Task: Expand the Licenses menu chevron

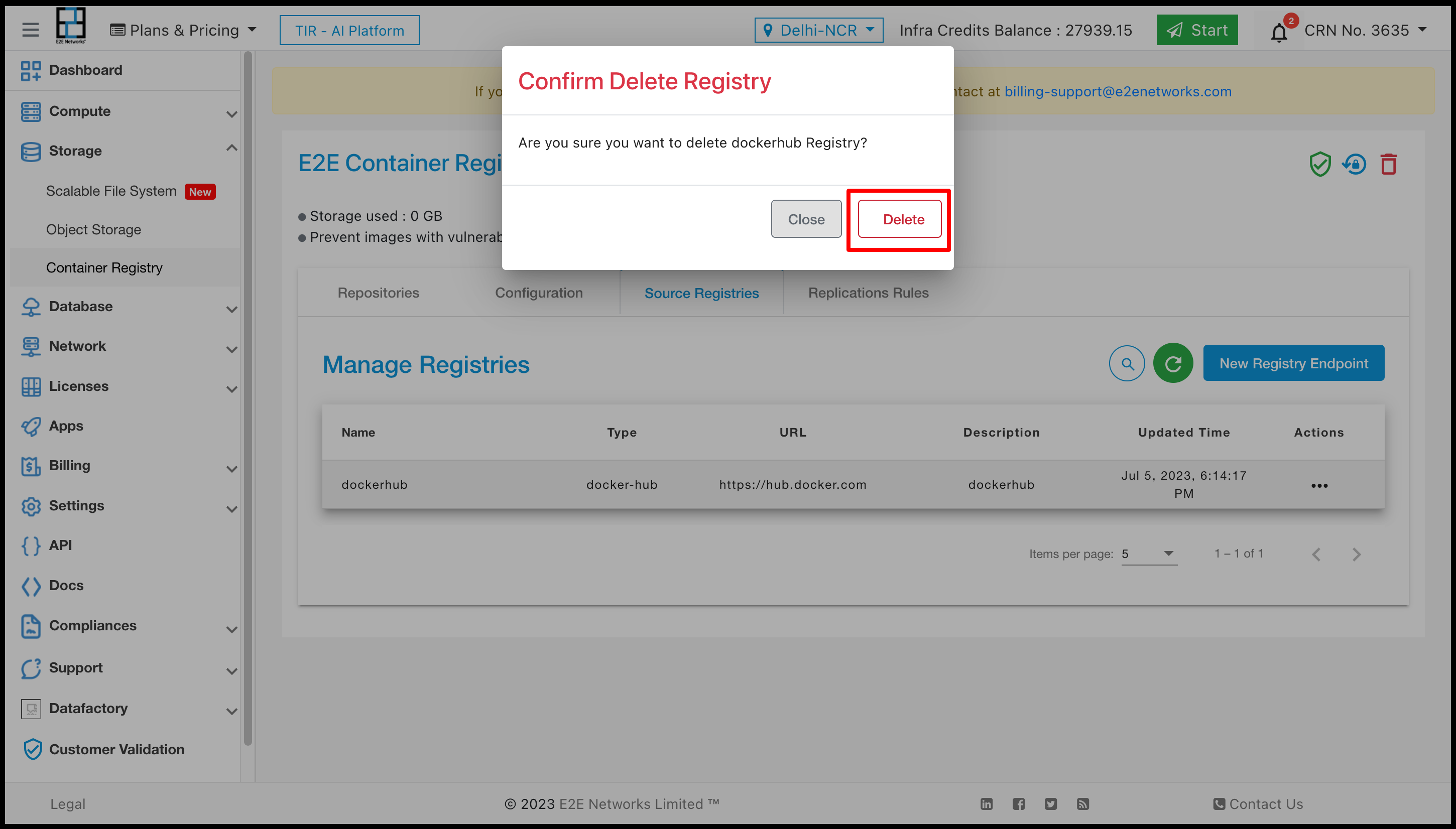Action: click(231, 389)
